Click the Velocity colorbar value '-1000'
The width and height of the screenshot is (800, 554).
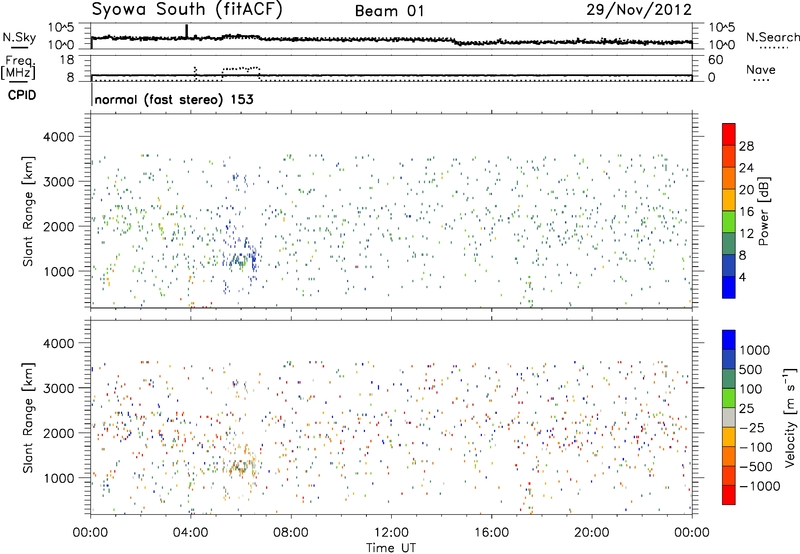(x=759, y=486)
